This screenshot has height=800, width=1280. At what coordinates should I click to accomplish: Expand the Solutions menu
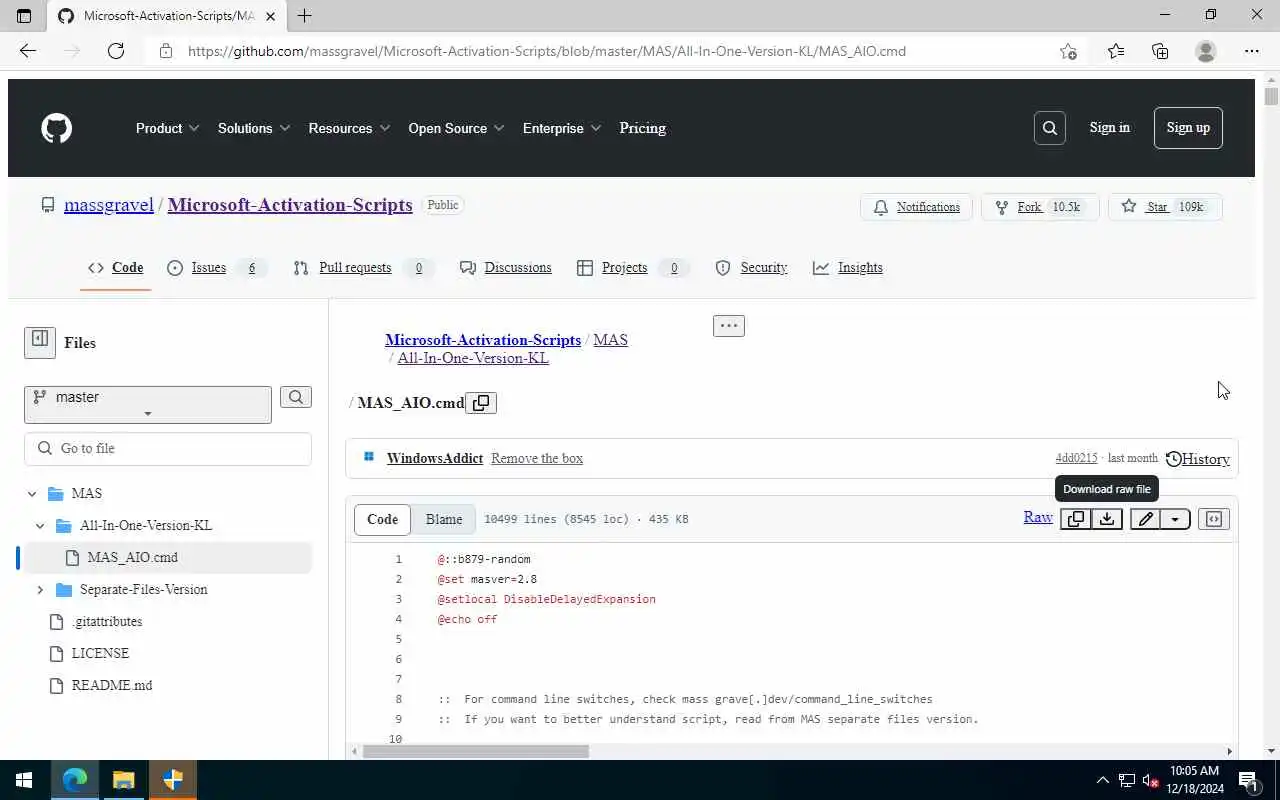click(254, 128)
